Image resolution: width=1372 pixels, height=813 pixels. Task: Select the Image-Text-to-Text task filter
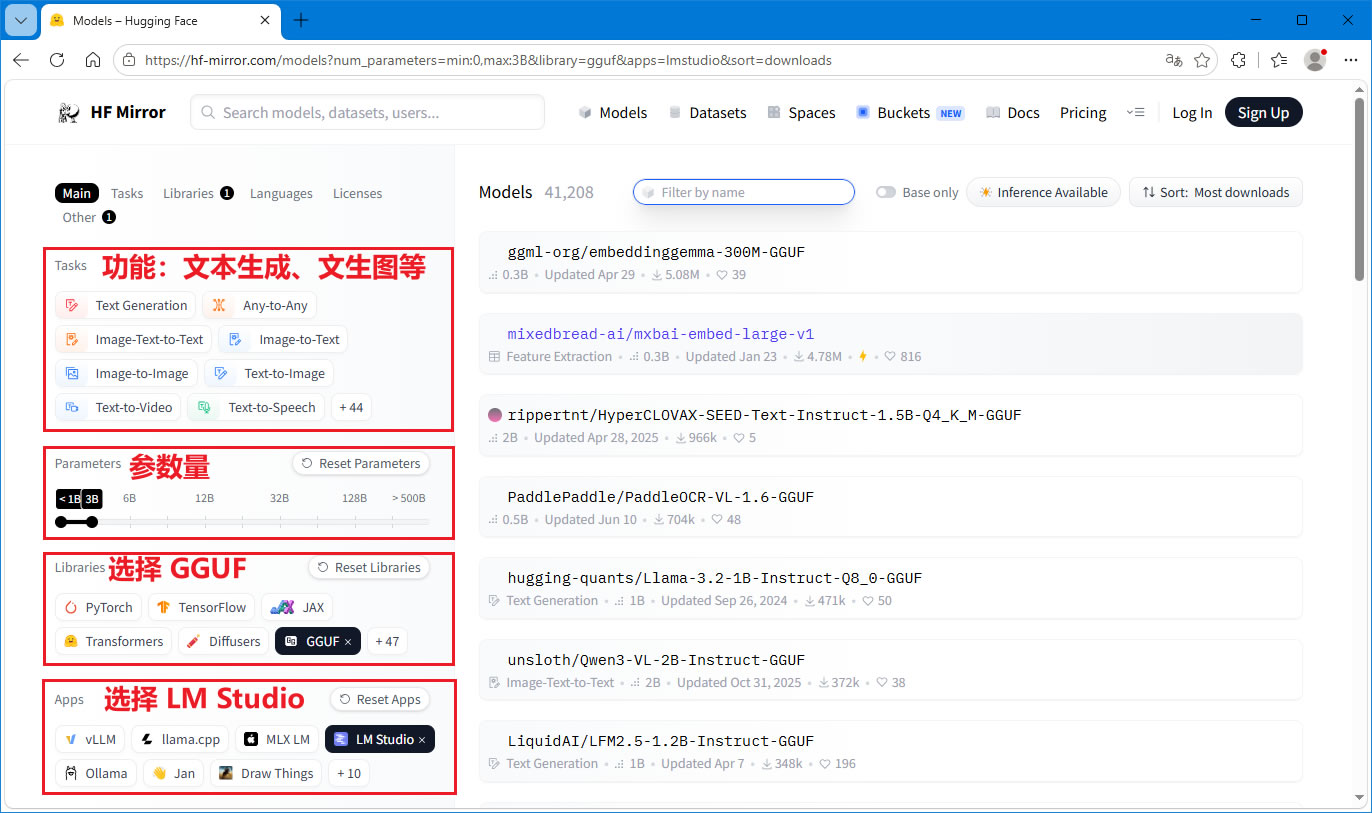[x=134, y=340]
